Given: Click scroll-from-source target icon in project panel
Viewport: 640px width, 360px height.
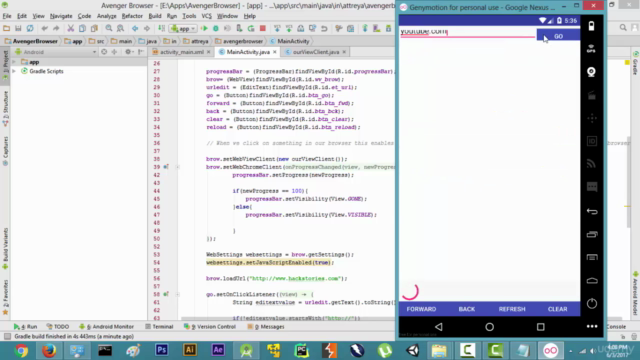Looking at the screenshot, I should pos(104,52).
